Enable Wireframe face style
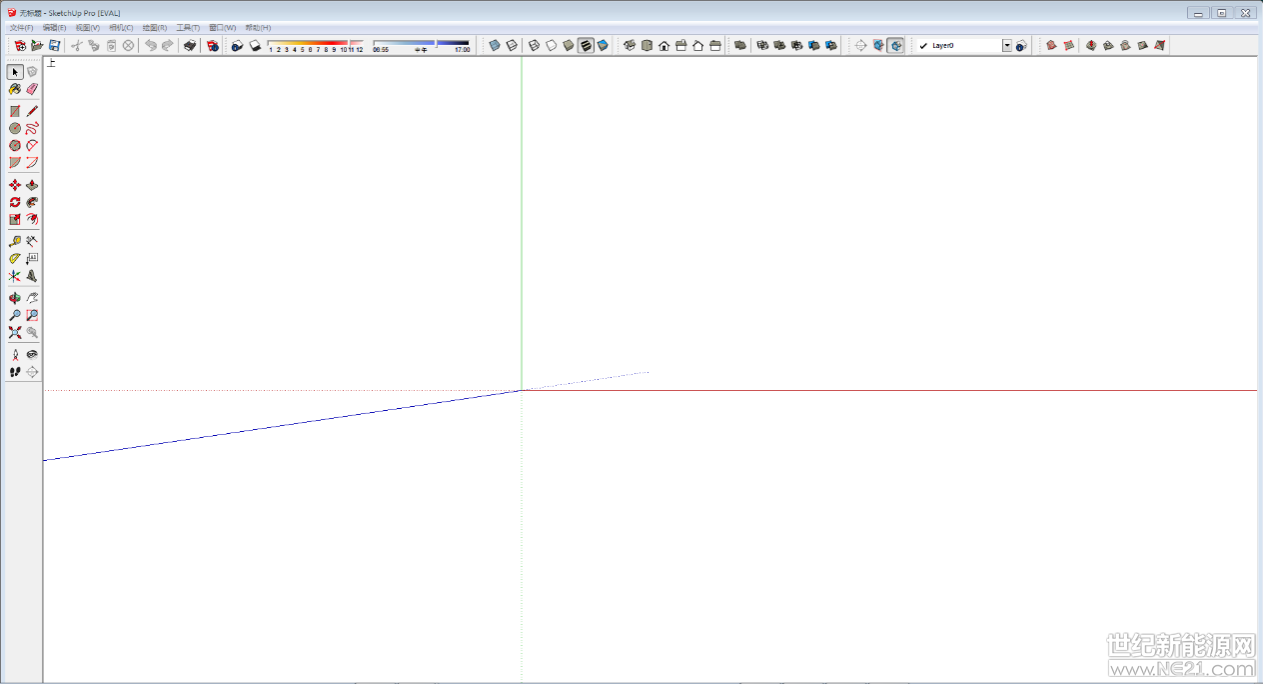This screenshot has height=684, width=1263. [x=534, y=45]
